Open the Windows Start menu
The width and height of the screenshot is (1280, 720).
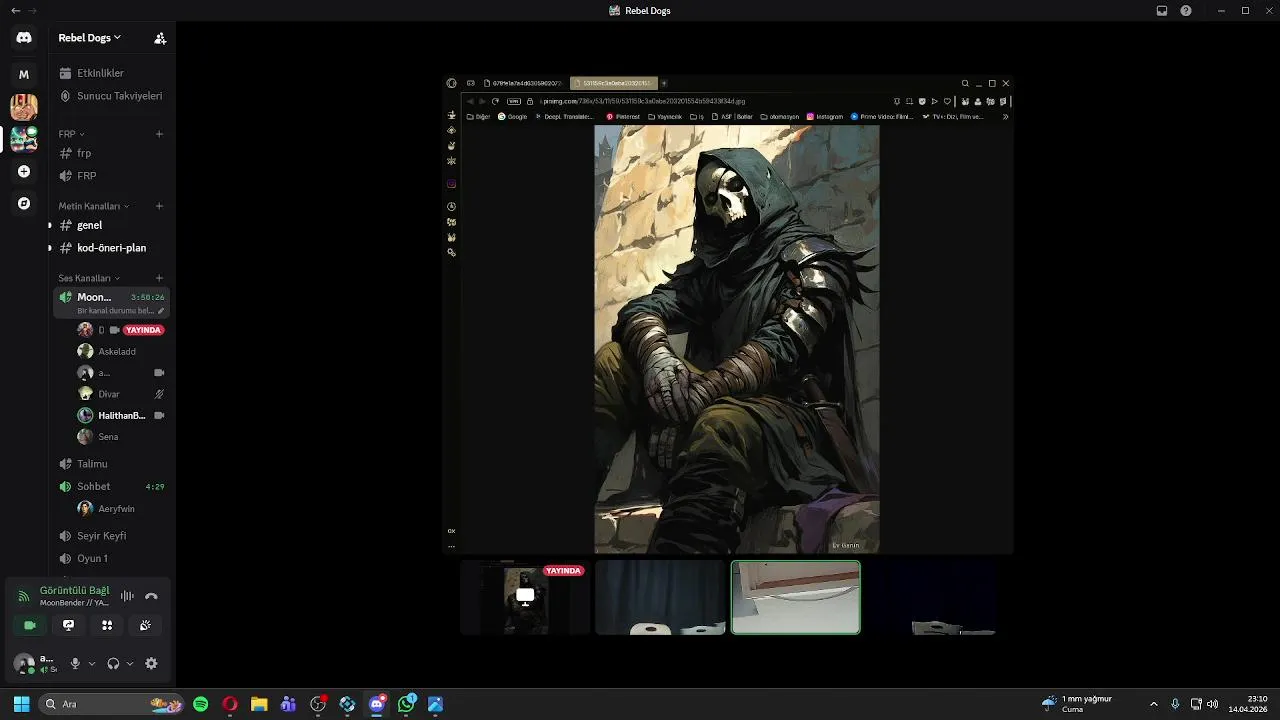[x=21, y=704]
